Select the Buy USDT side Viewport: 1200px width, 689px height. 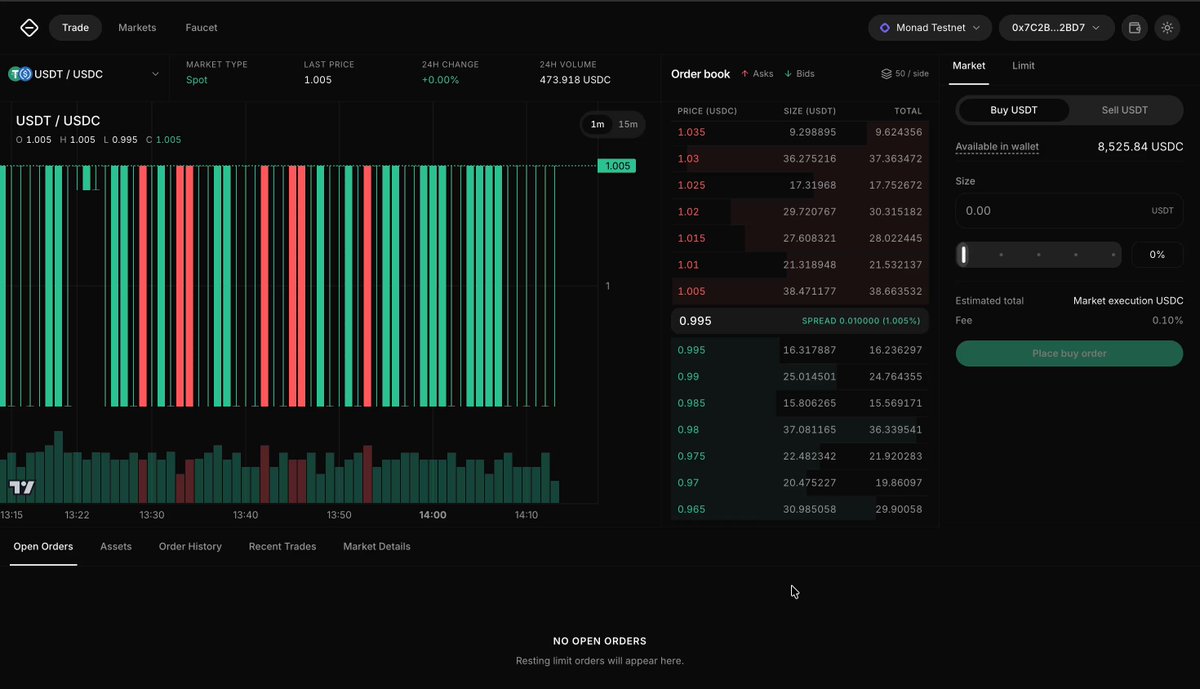coord(1013,110)
